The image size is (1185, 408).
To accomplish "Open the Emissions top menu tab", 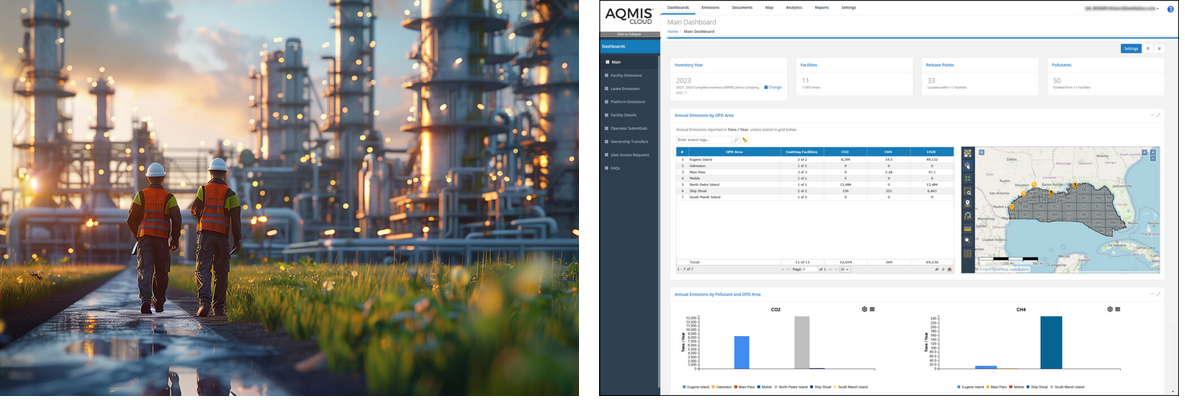I will coord(710,7).
